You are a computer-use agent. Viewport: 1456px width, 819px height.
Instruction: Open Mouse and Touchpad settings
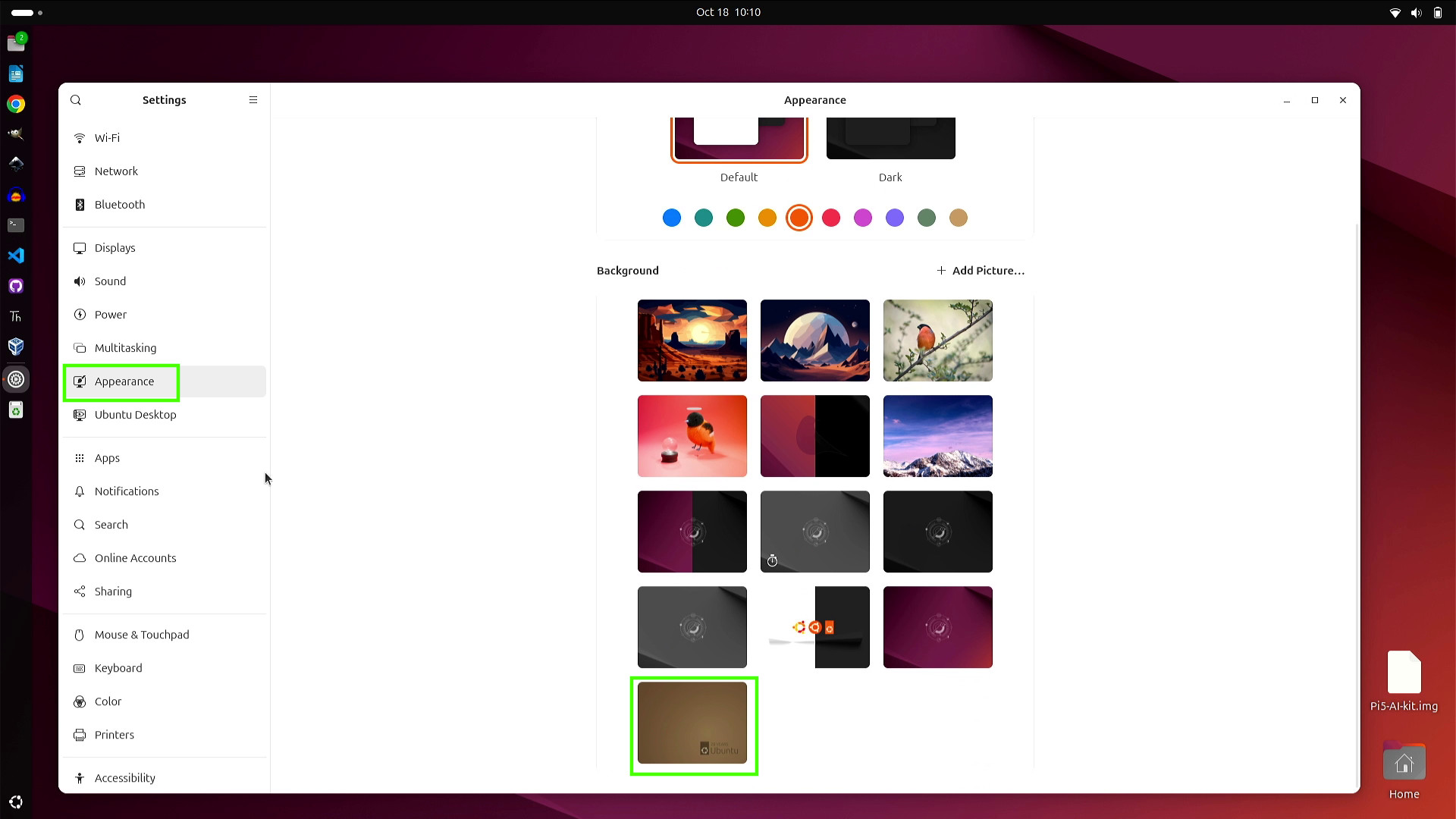141,634
